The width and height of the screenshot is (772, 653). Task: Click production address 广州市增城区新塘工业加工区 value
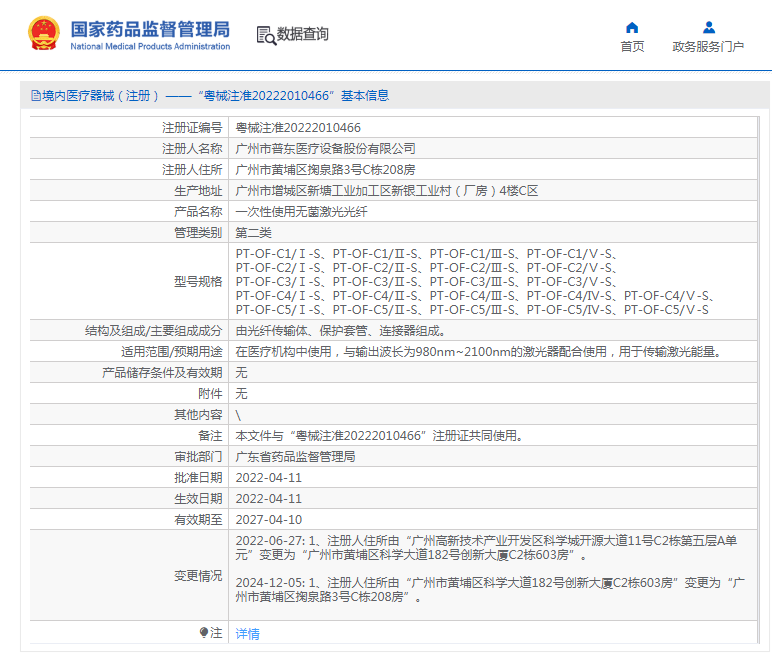tap(386, 191)
